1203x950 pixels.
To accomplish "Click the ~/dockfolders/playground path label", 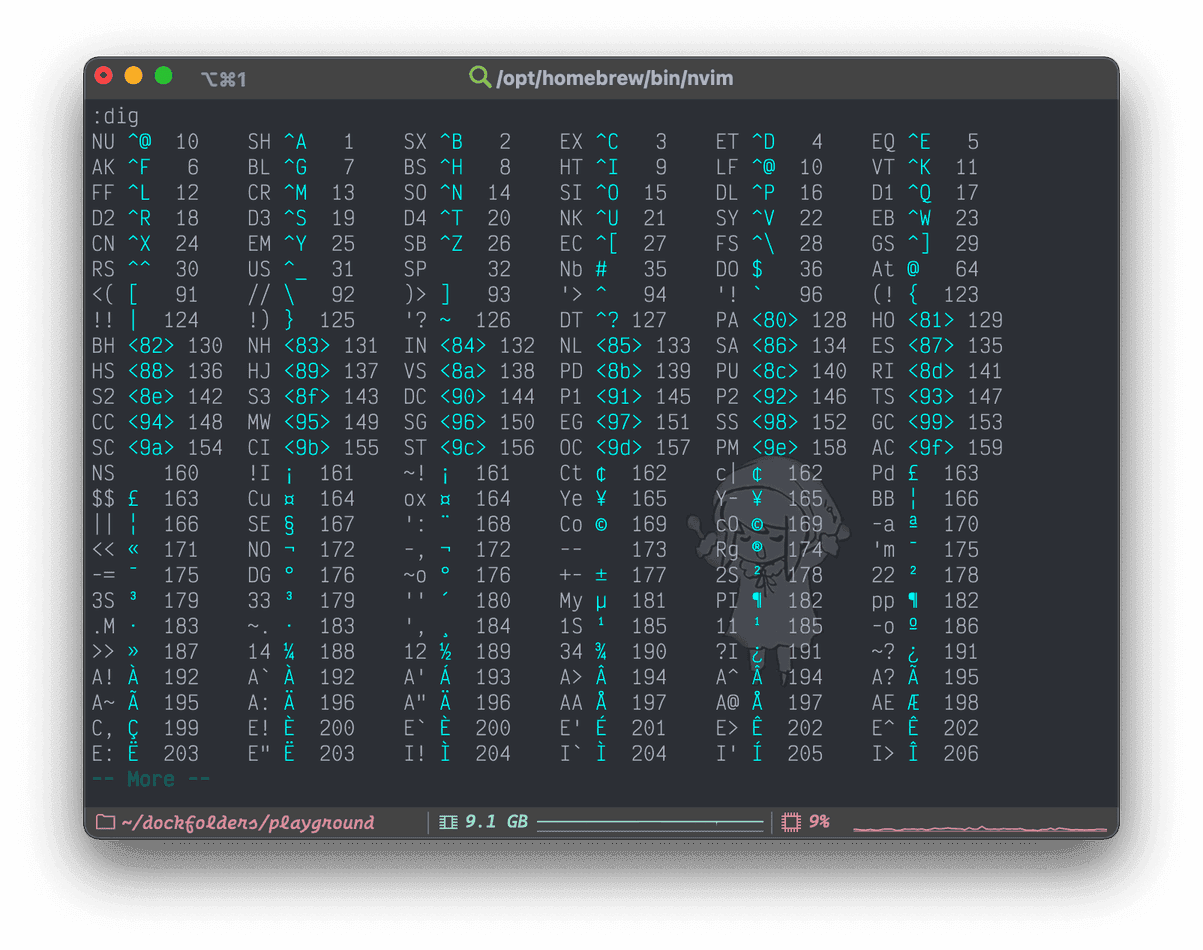I will 247,822.
